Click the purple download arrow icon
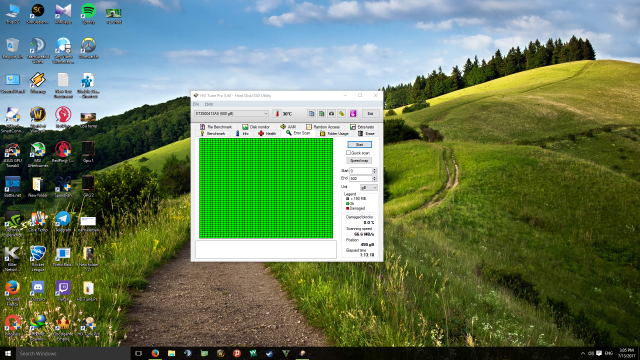Image resolution: width=640 pixels, height=360 pixels. coord(353,113)
